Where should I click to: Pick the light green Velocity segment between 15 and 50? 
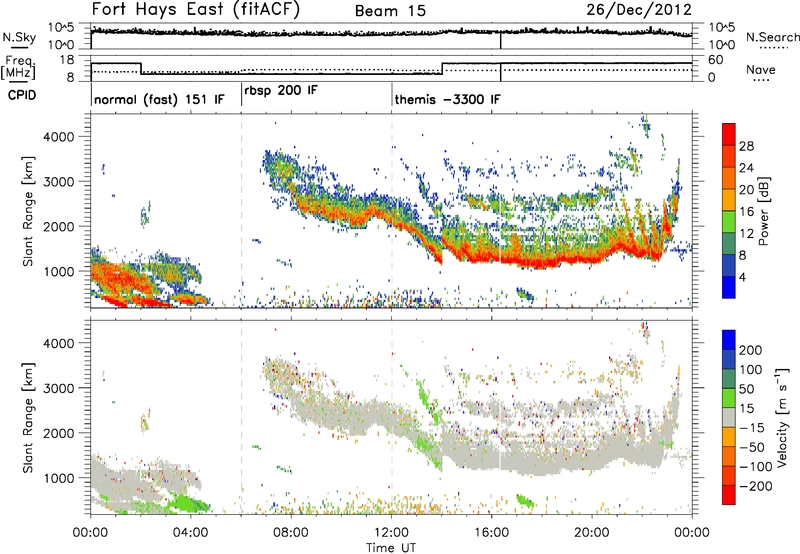pos(729,397)
